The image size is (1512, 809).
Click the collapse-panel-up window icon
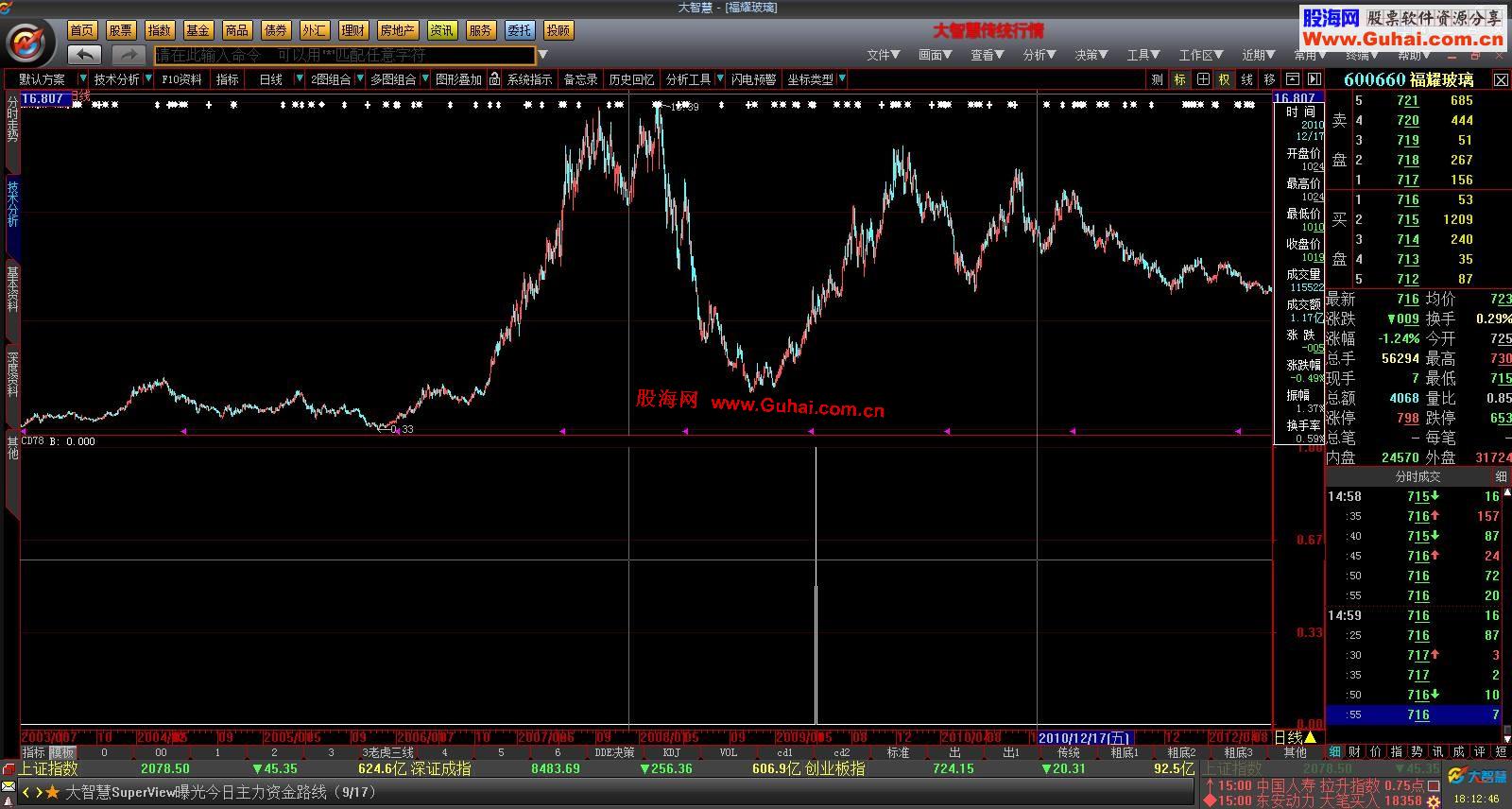1292,79
